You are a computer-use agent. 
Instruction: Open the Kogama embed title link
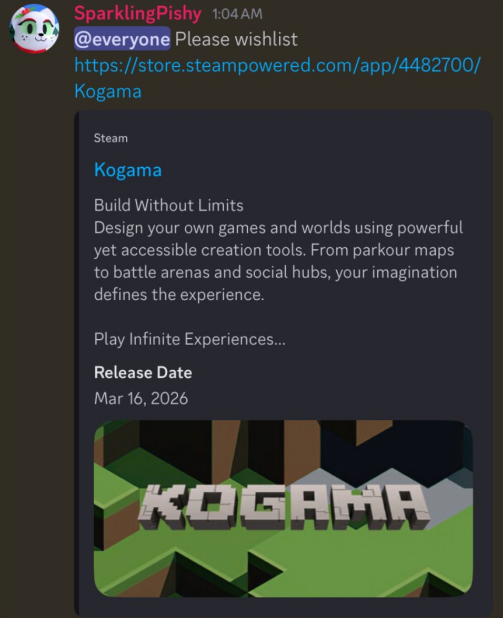[128, 170]
